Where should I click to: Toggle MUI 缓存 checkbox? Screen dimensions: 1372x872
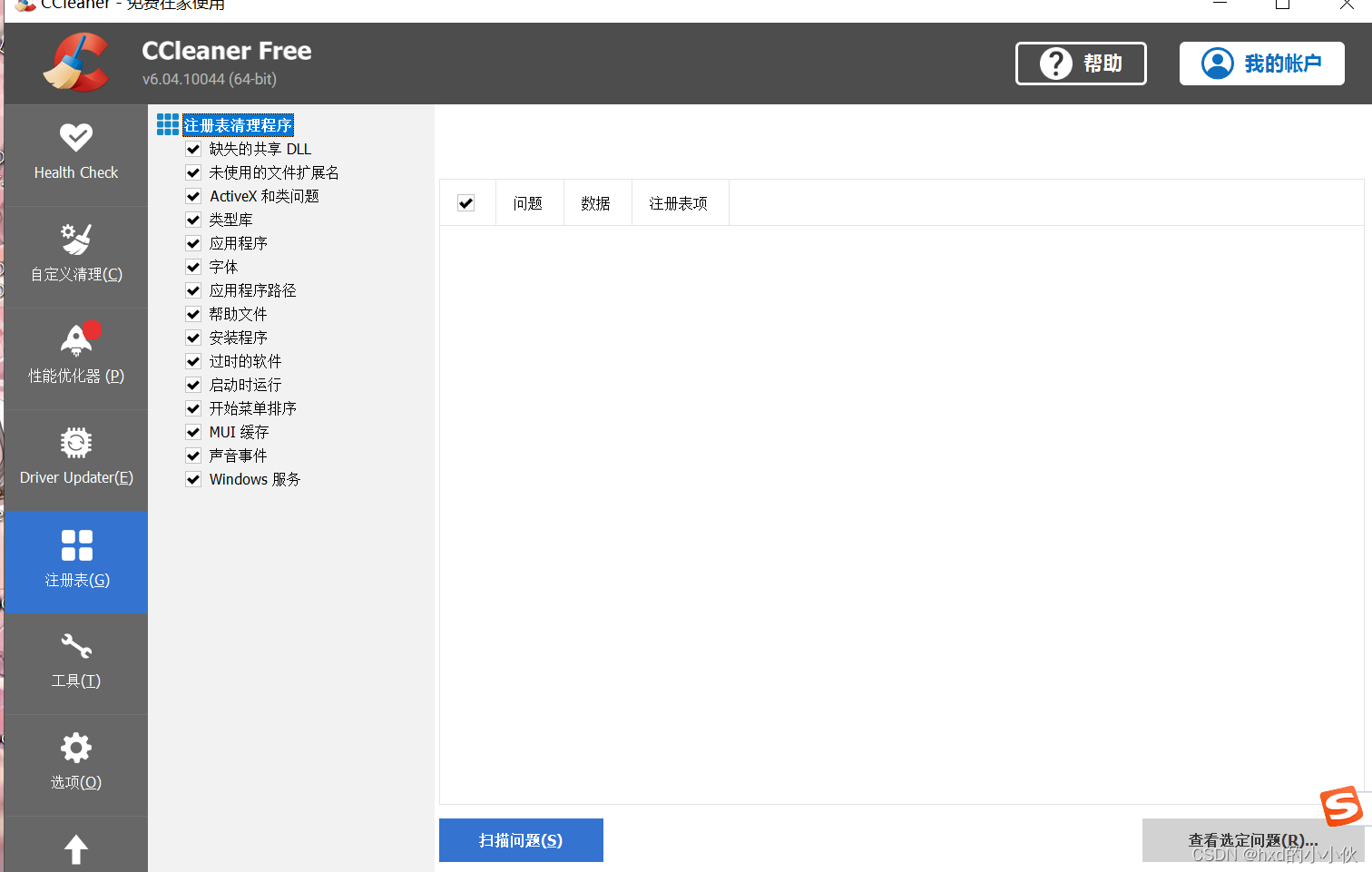point(193,432)
